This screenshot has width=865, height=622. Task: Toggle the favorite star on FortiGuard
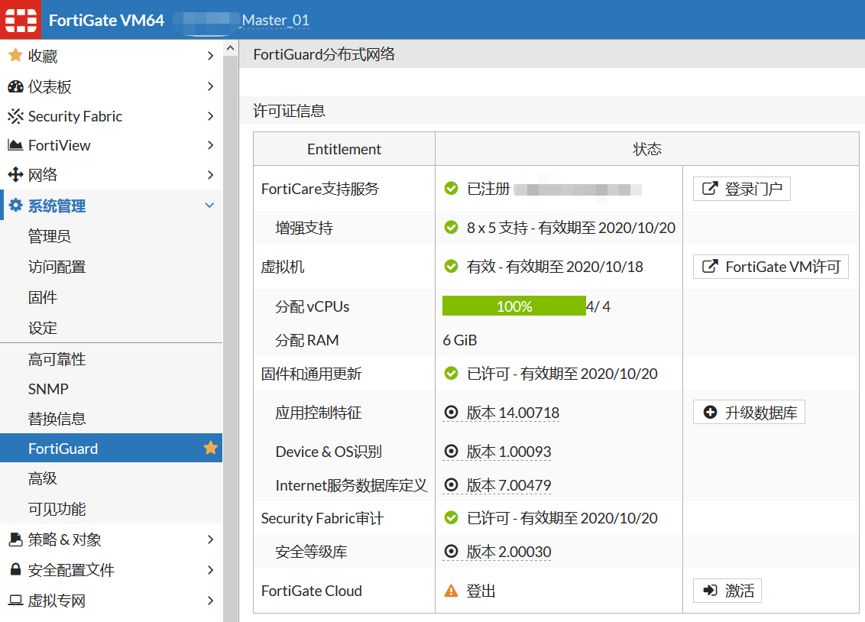[x=210, y=448]
